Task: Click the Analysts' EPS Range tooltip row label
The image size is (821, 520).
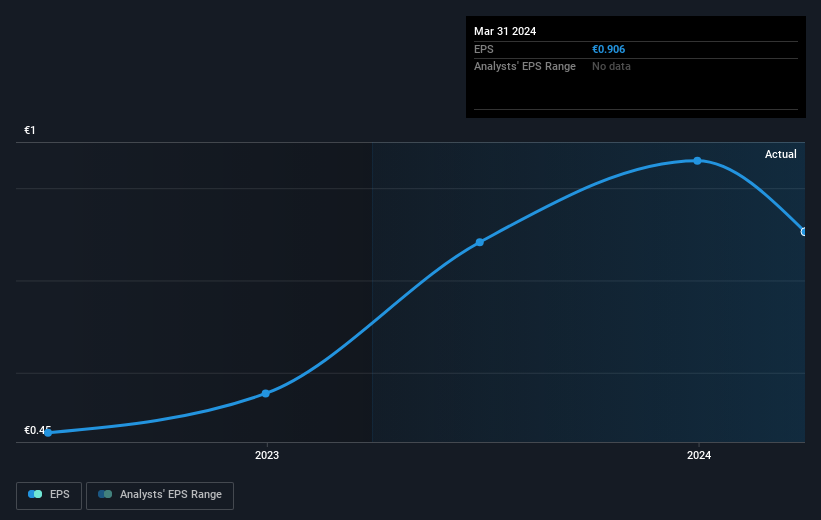Action: click(x=525, y=67)
